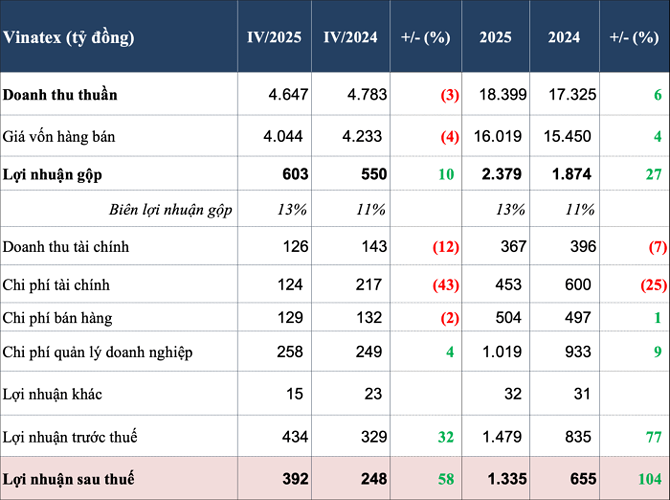Click the green "6" change in Doanh thu thuần
This screenshot has height=500, width=670.
[658, 94]
